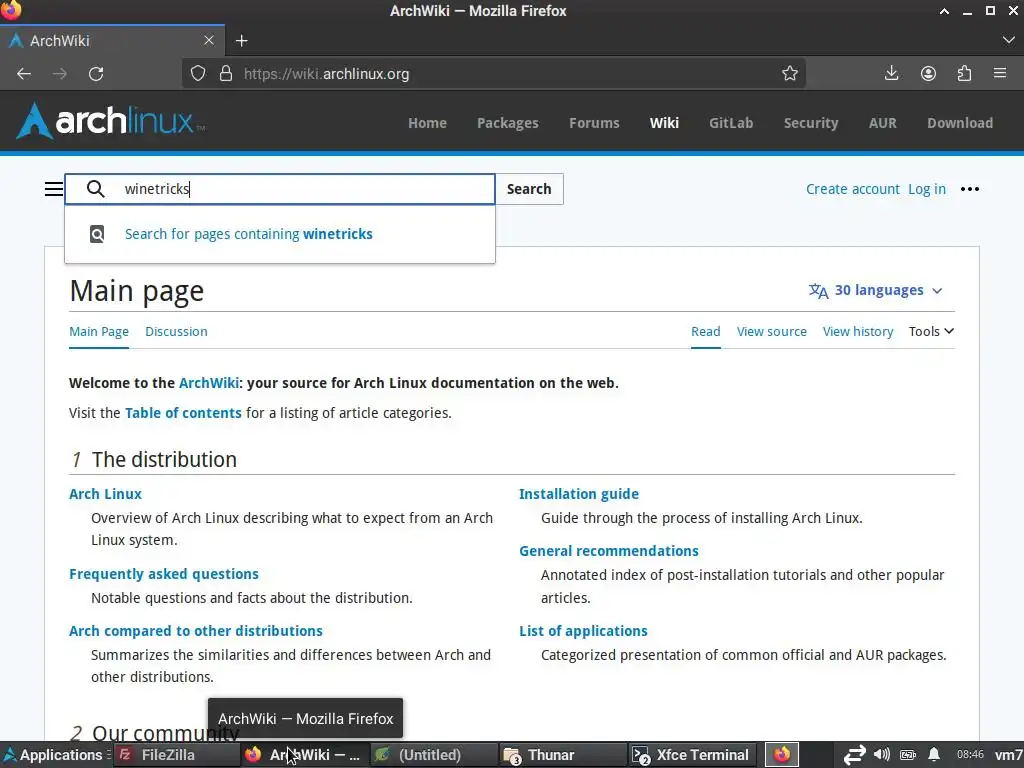The height and width of the screenshot is (768, 1024).
Task: Select the Read tab
Action: (x=705, y=332)
